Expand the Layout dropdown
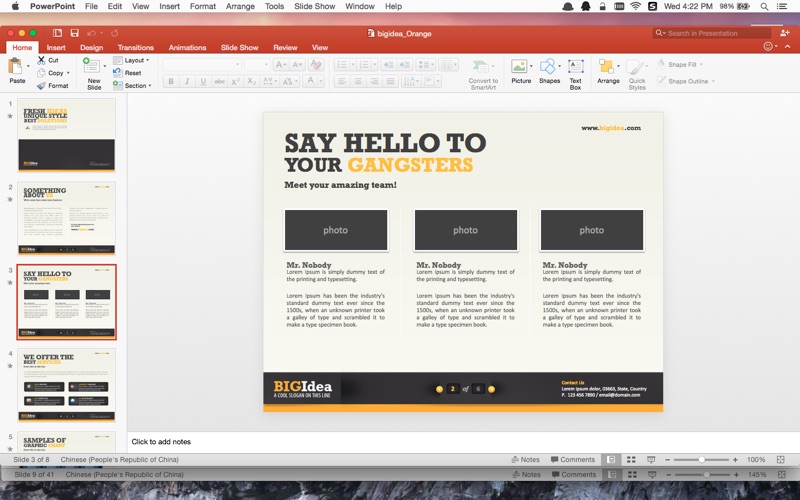The image size is (800, 500). (132, 60)
